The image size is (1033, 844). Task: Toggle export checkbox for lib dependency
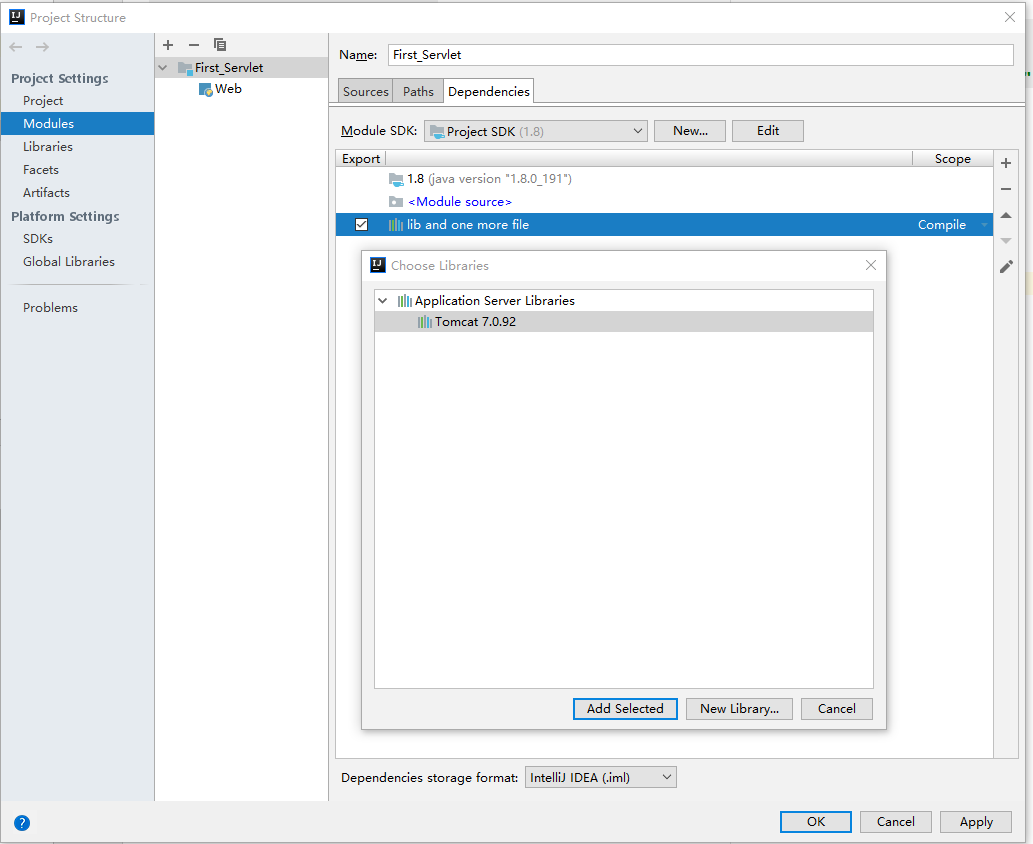[x=362, y=225]
